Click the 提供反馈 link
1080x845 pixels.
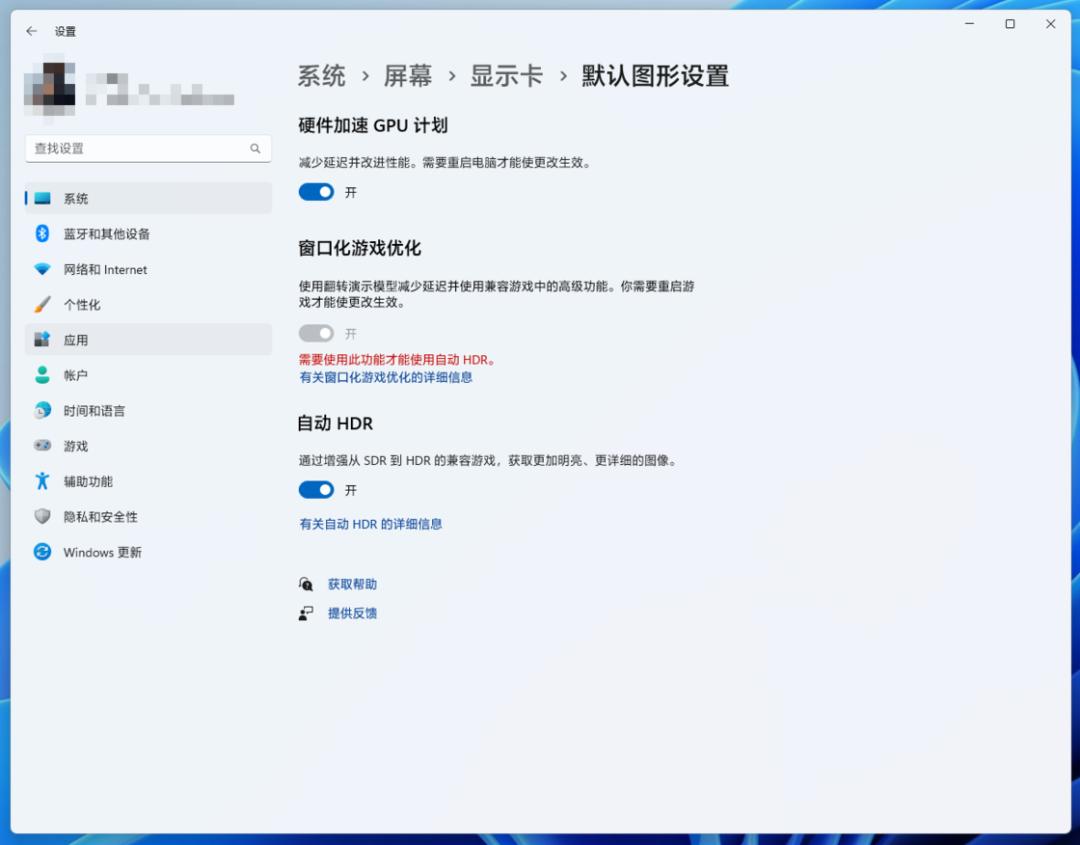[x=352, y=613]
